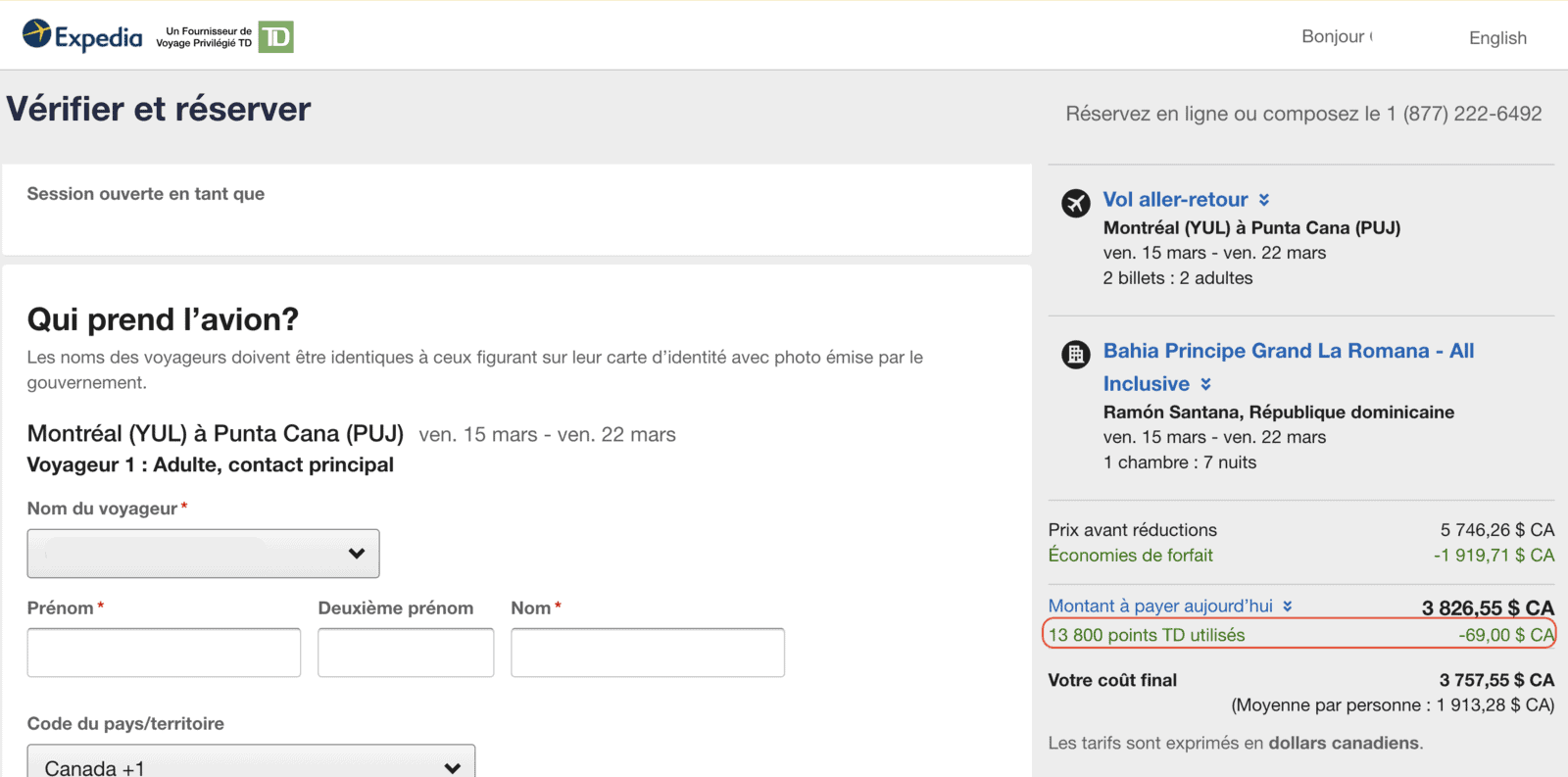Open the Bonjour account menu
The width and height of the screenshot is (1568, 777).
[1337, 36]
